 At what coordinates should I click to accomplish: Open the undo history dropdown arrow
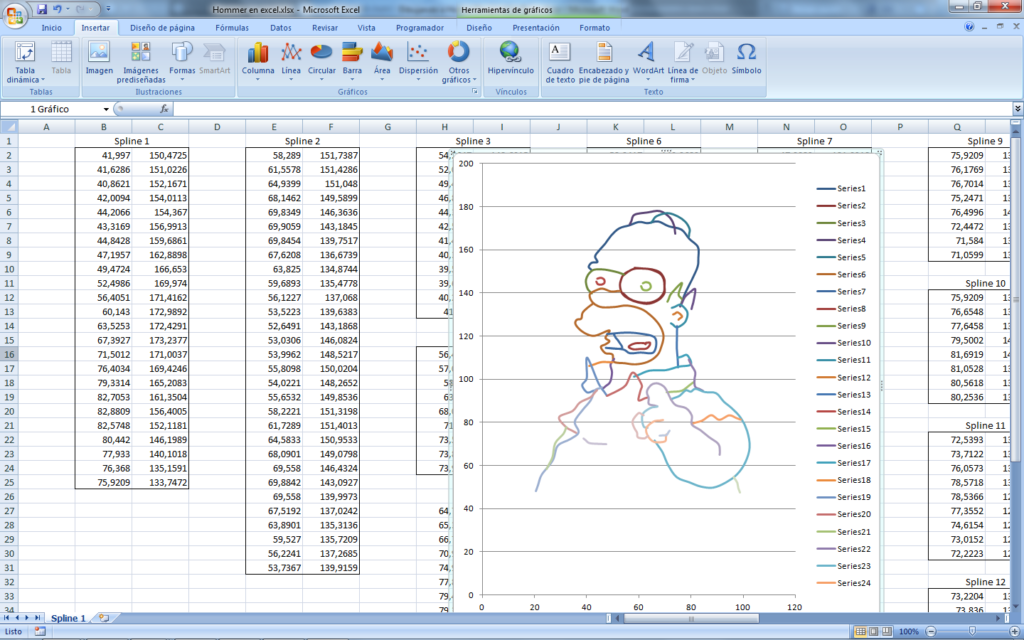(x=67, y=9)
